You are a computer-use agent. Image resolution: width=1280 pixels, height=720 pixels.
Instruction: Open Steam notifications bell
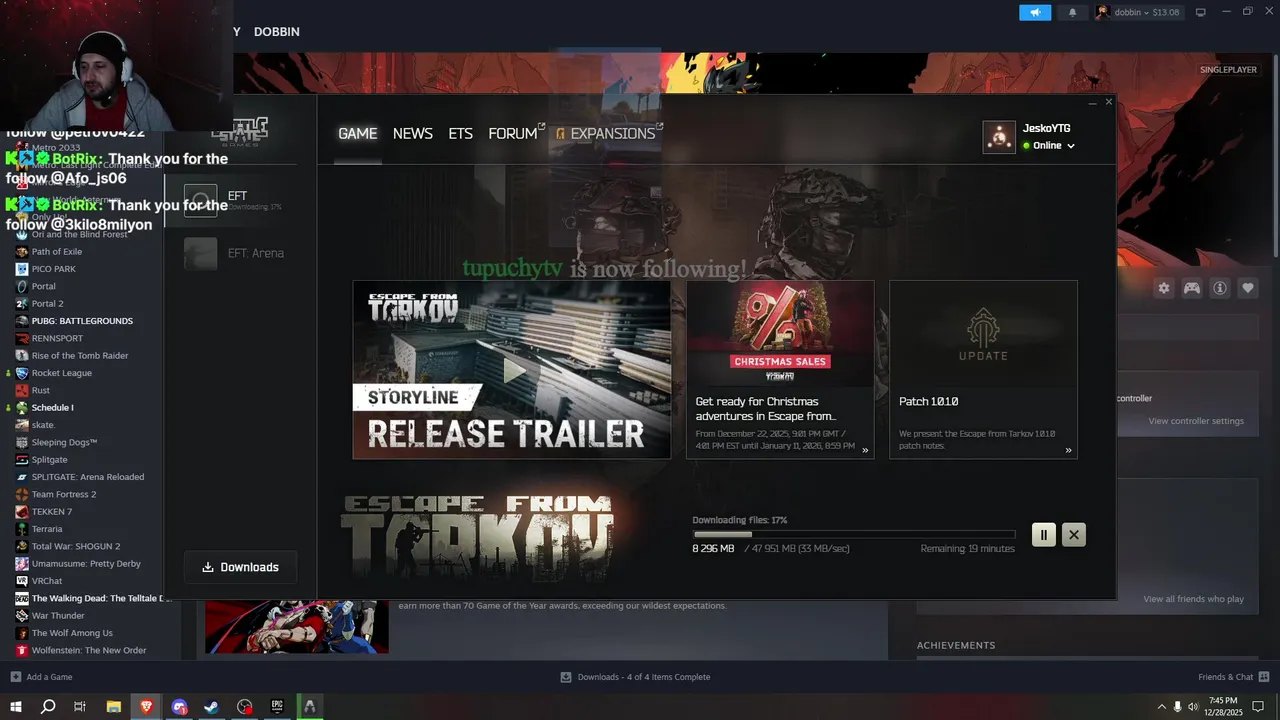[1073, 12]
